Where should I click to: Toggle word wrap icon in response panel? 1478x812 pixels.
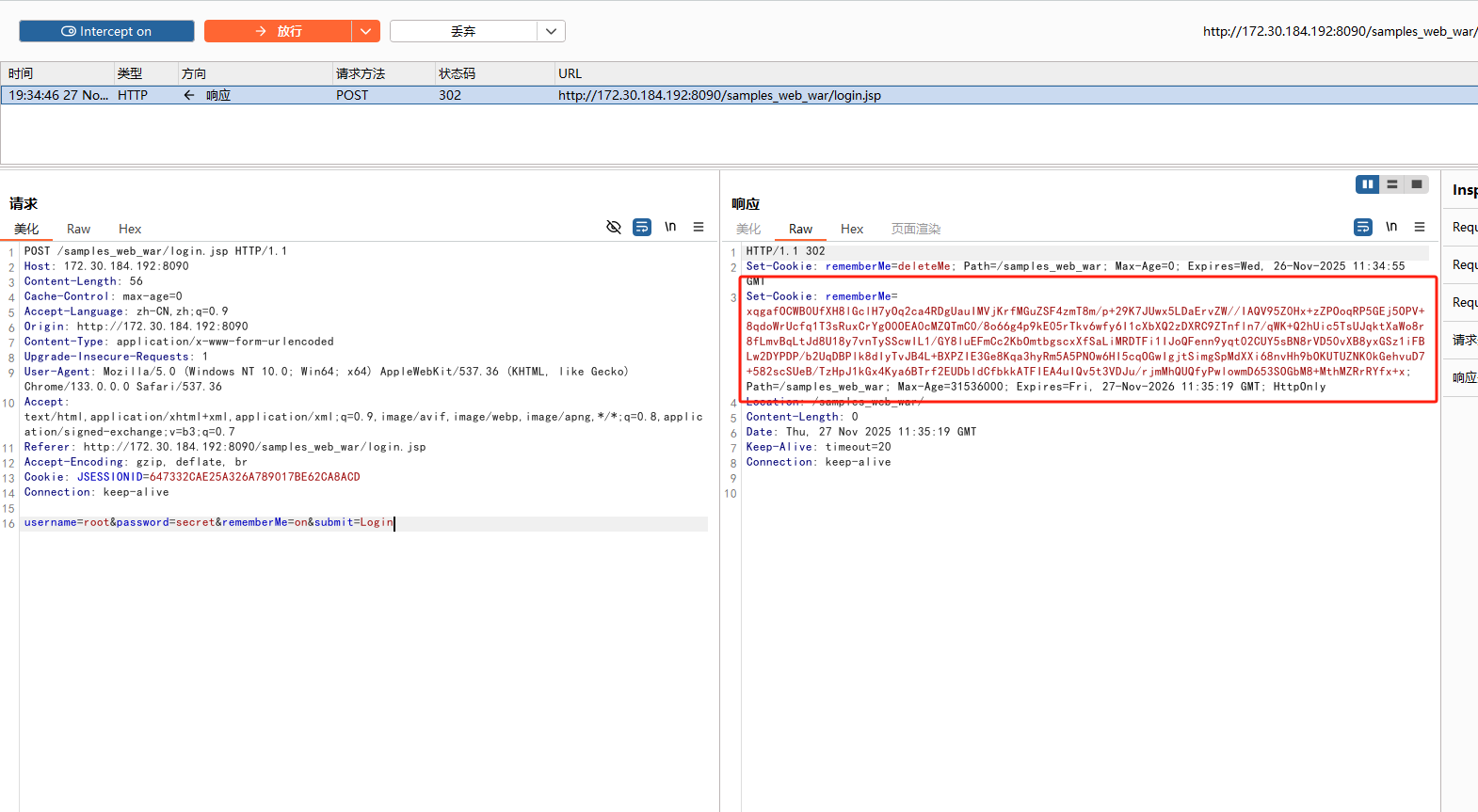(1363, 227)
